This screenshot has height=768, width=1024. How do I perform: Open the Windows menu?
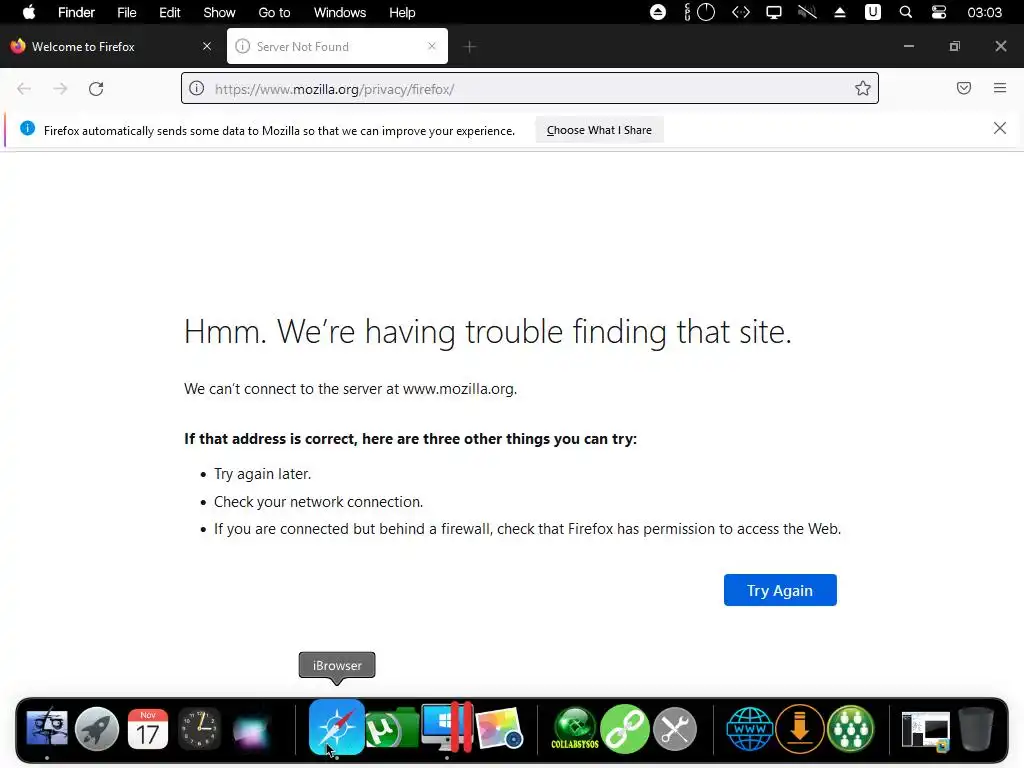pos(340,12)
